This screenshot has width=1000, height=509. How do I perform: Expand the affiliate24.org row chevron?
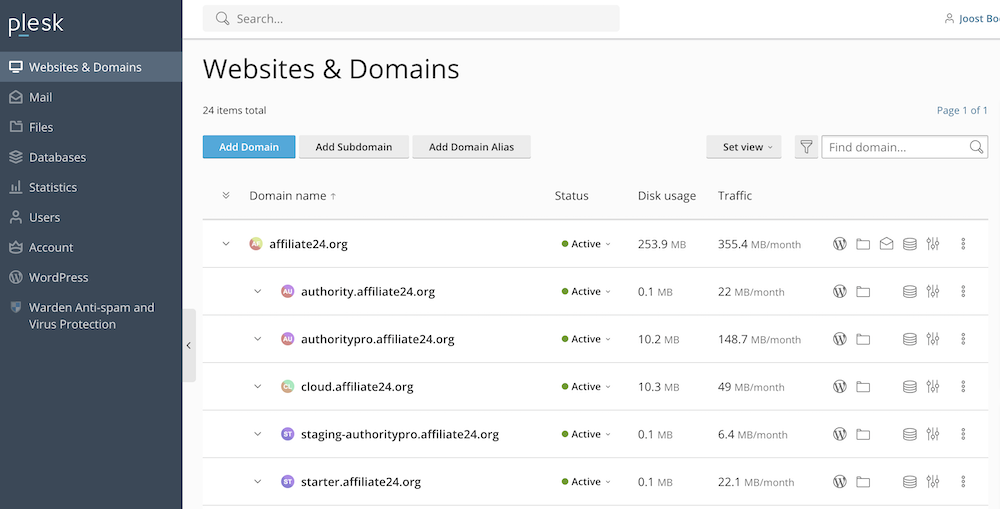[x=226, y=244]
